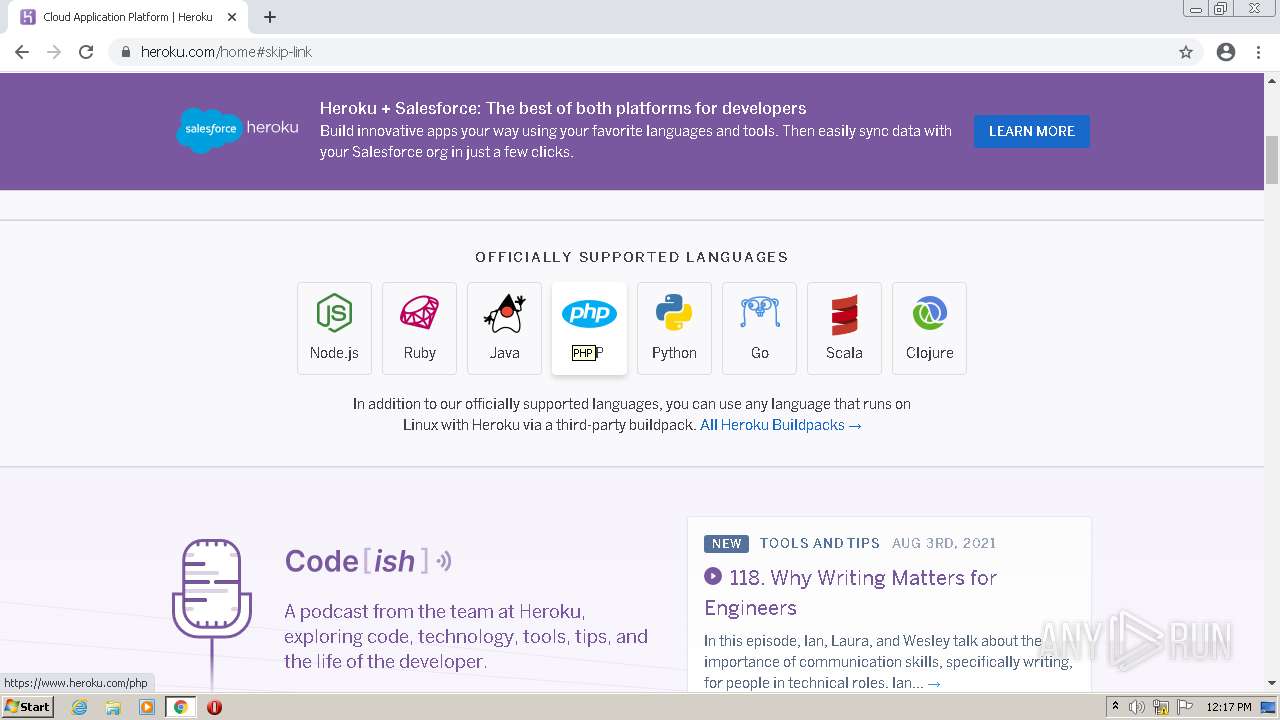Click the taskbar clock showing 12:17 PM
1280x720 pixels.
[1229, 707]
